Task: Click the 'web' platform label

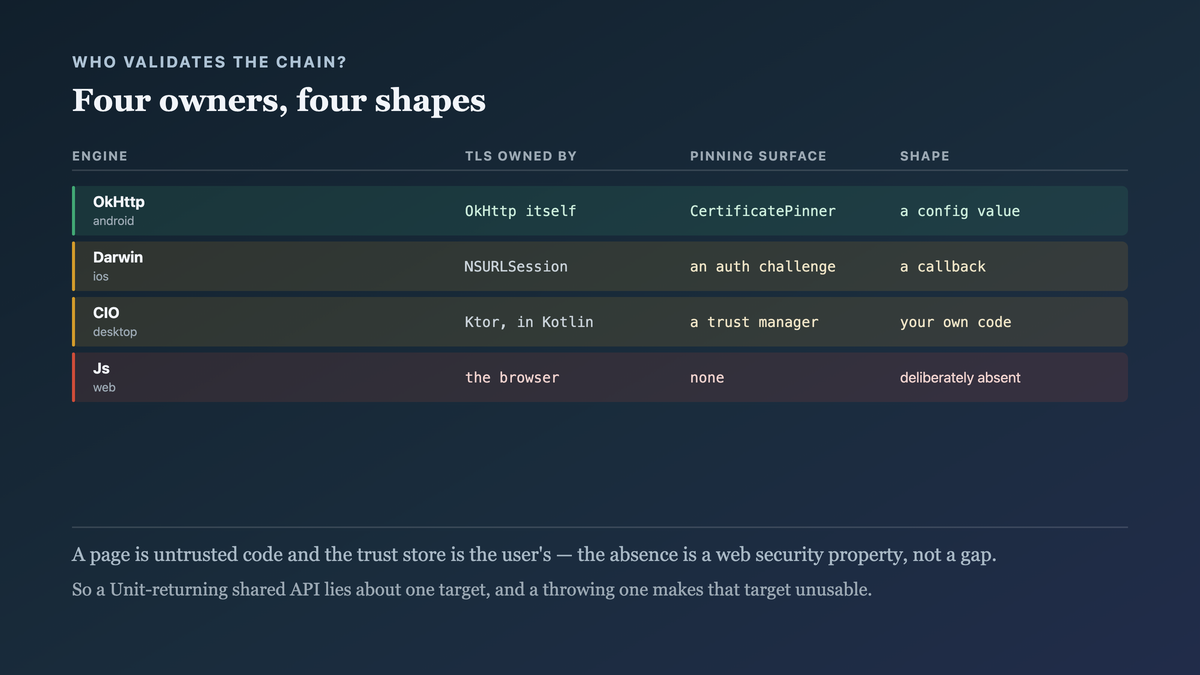Action: point(104,387)
